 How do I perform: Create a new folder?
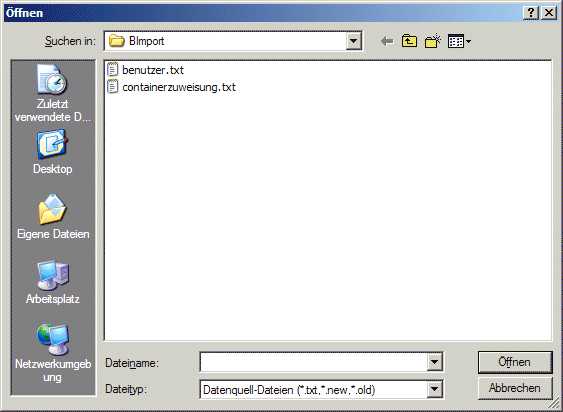click(x=433, y=41)
